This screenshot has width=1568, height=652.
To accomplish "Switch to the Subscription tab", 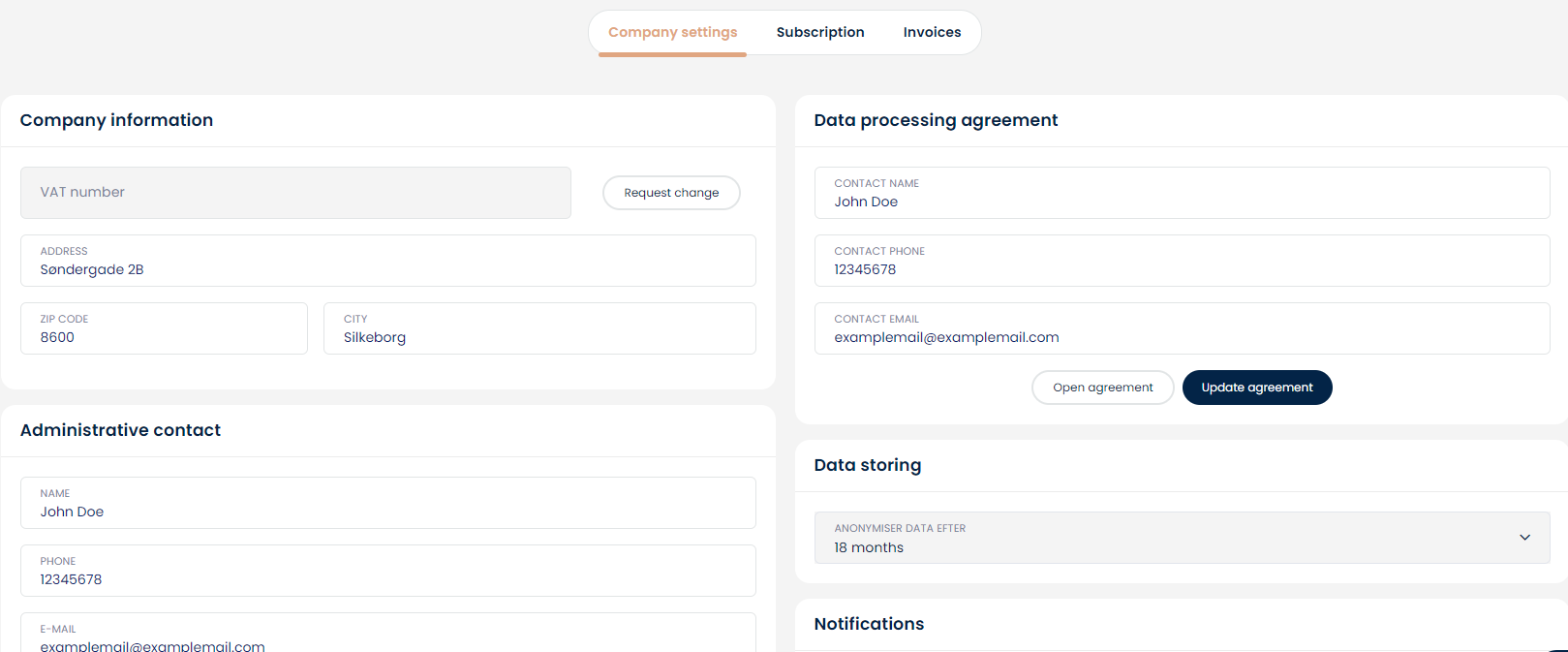I will pos(819,32).
